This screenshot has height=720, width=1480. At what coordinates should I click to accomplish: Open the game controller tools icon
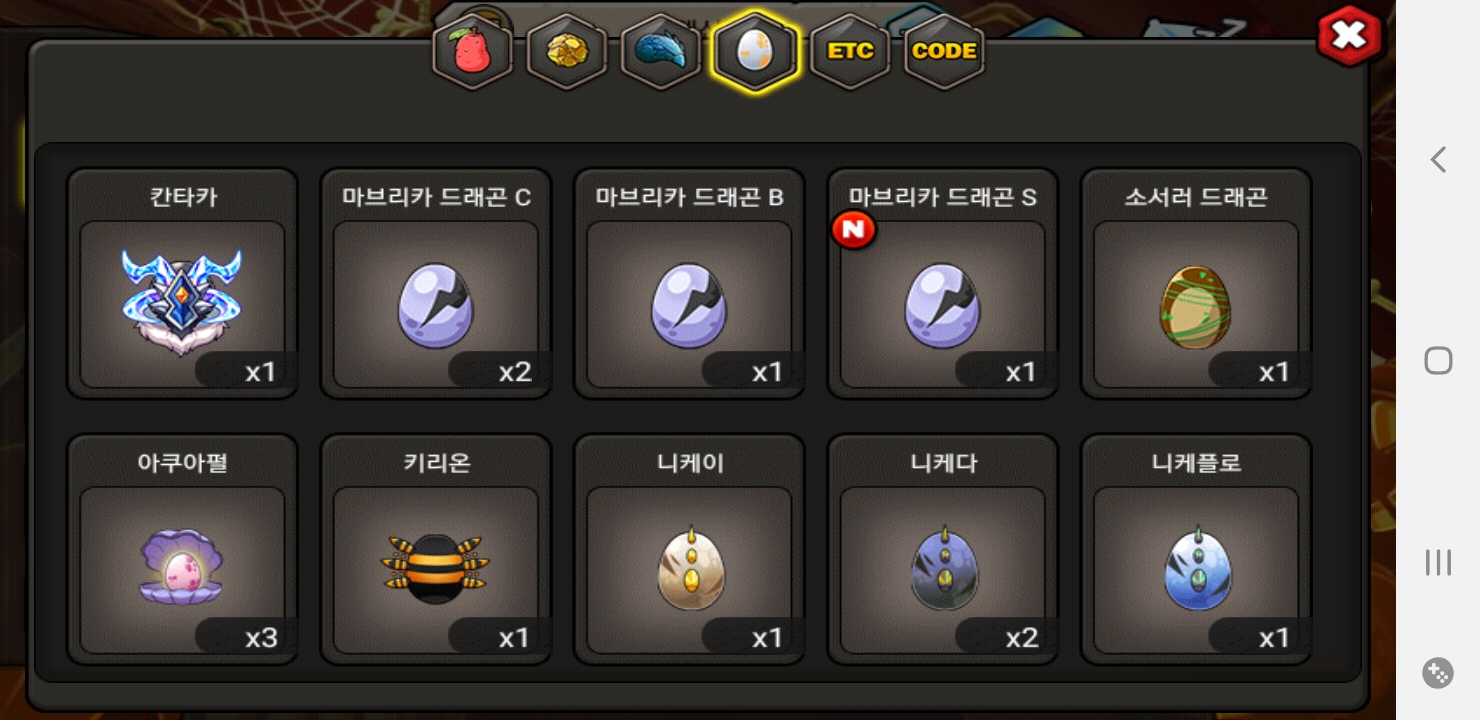pos(1438,673)
